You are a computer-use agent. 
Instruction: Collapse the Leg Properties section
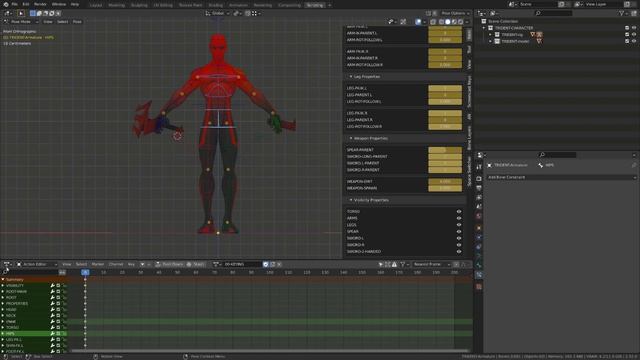pyautogui.click(x=351, y=77)
